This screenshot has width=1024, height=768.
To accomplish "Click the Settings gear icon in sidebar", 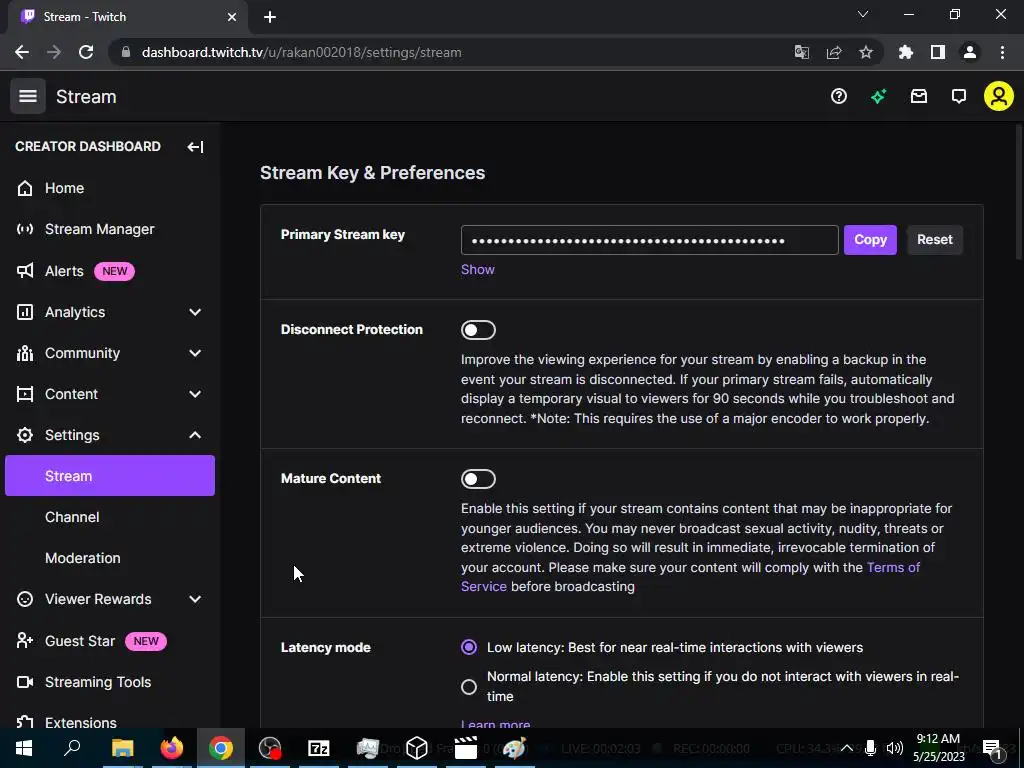I will tap(25, 435).
